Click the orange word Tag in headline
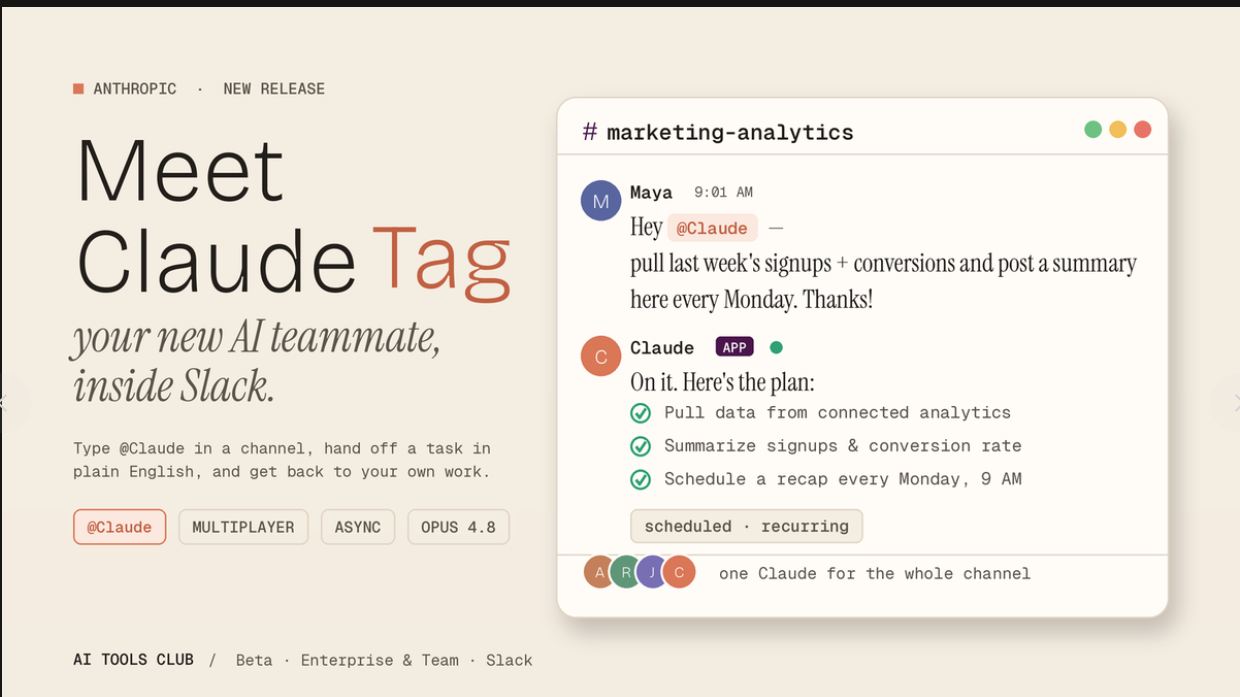 coord(441,263)
